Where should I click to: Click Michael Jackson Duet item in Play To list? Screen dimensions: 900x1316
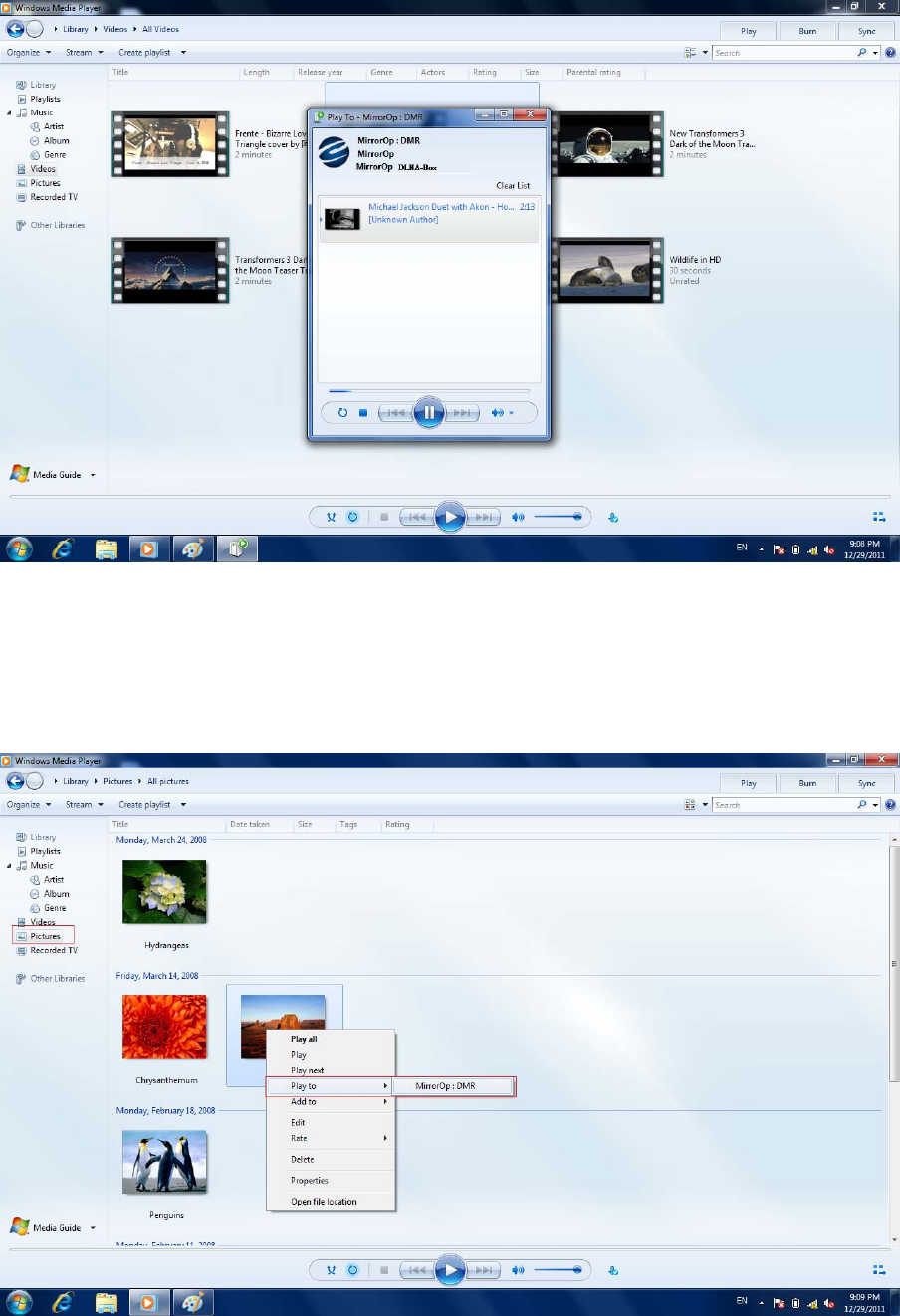(429, 219)
